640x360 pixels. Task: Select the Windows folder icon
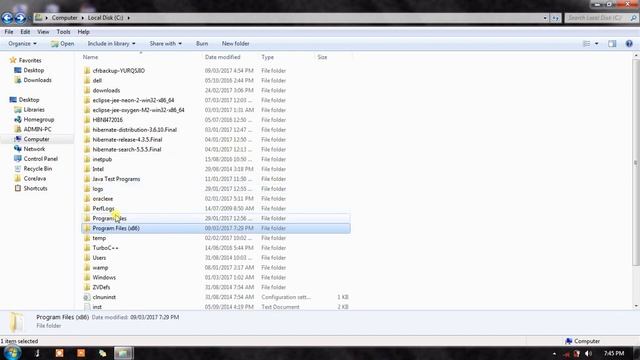click(87, 278)
